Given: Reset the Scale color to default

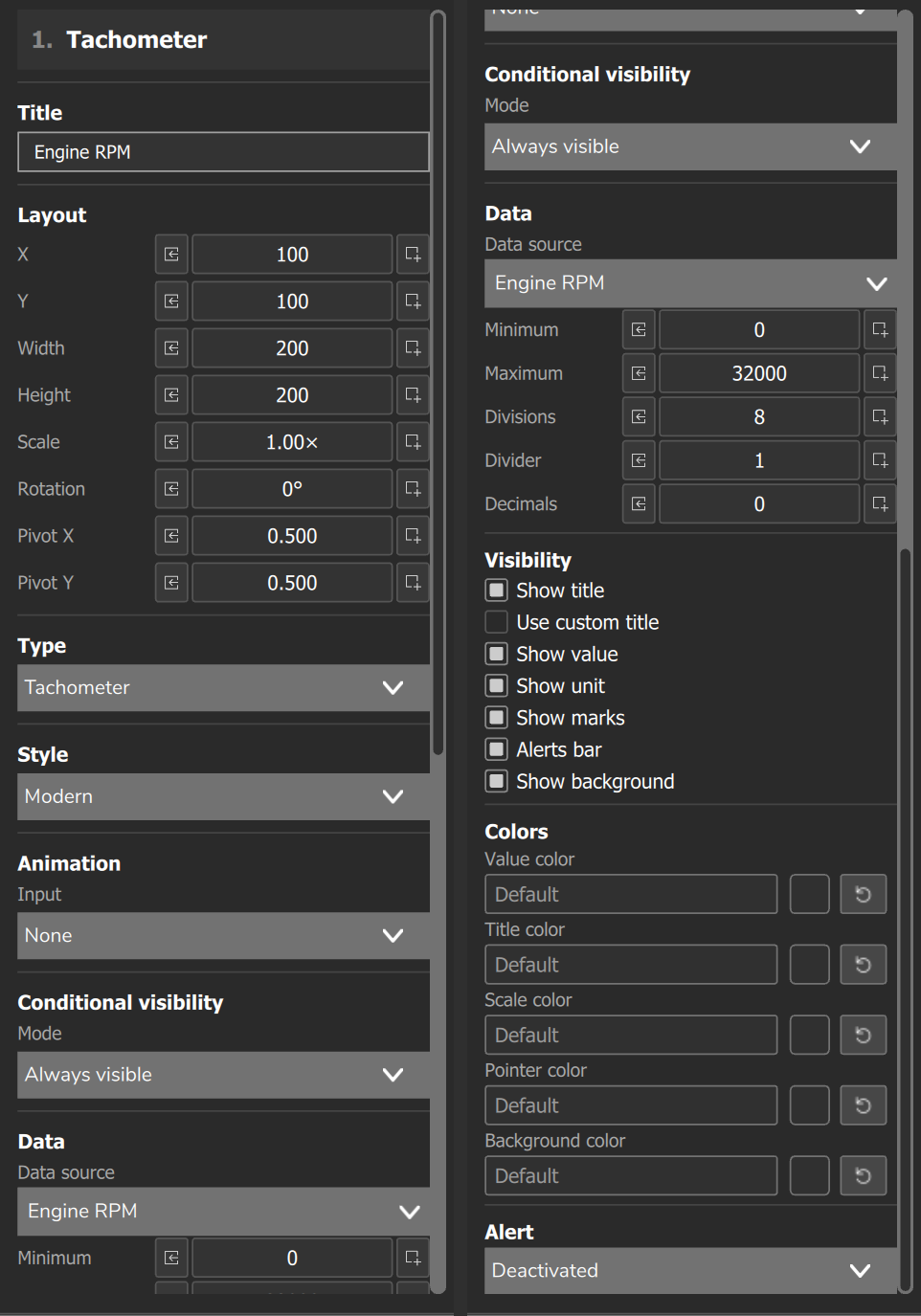Looking at the screenshot, I should coord(863,1035).
